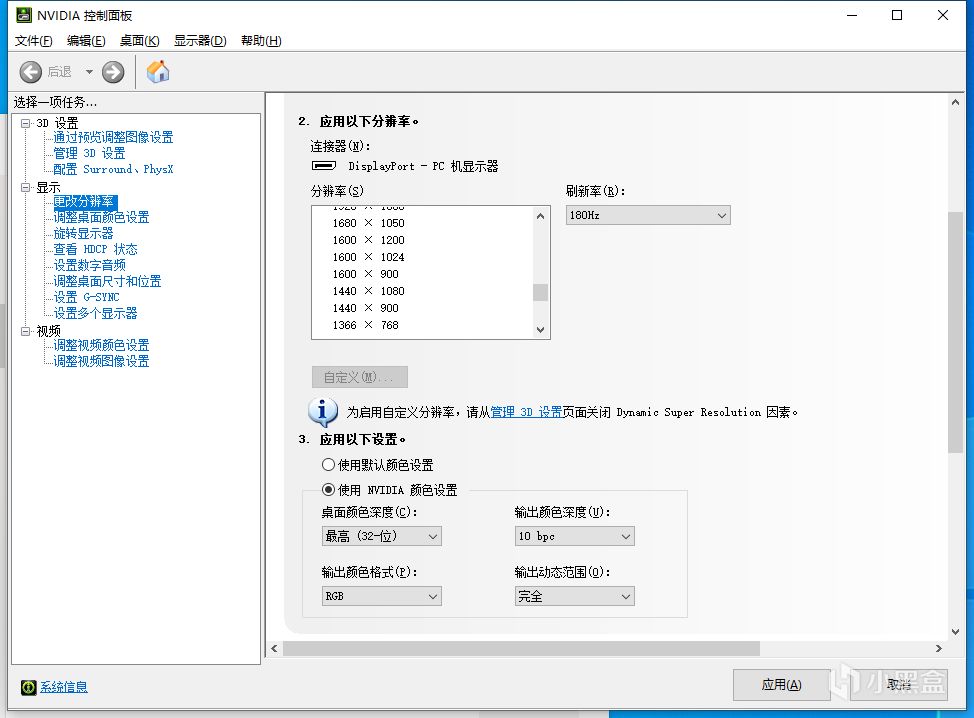The width and height of the screenshot is (974, 718).
Task: Select 使用 NVIDIA 颜色设置 radio button
Action: click(329, 489)
